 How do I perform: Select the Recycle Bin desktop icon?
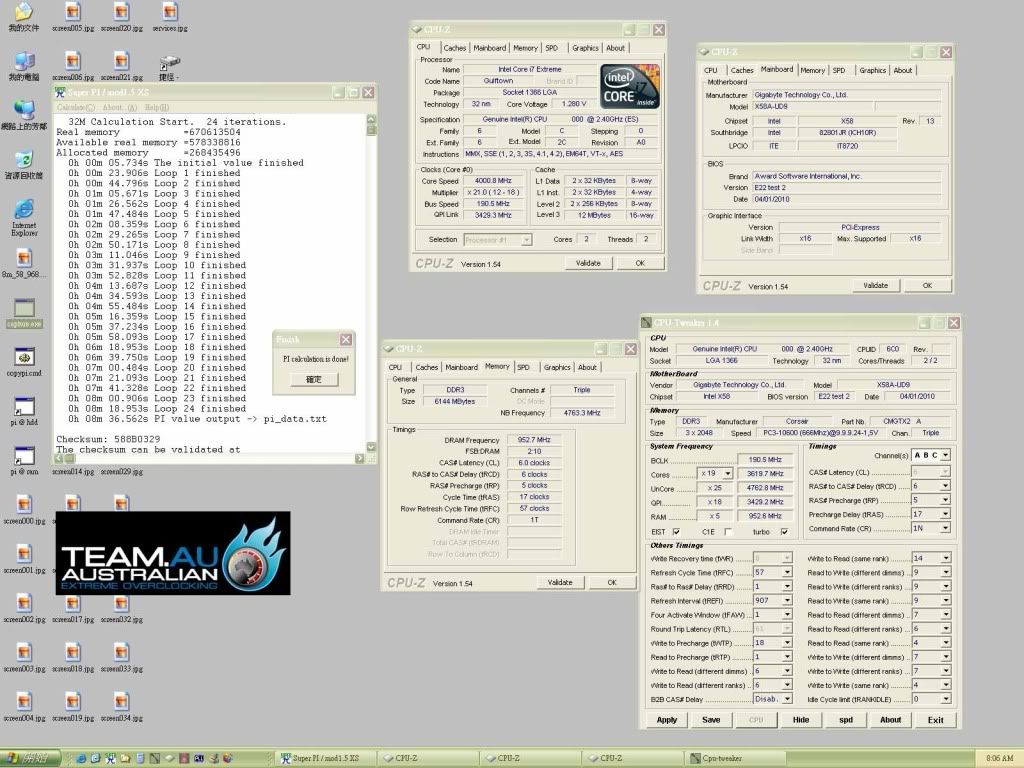[x=24, y=165]
